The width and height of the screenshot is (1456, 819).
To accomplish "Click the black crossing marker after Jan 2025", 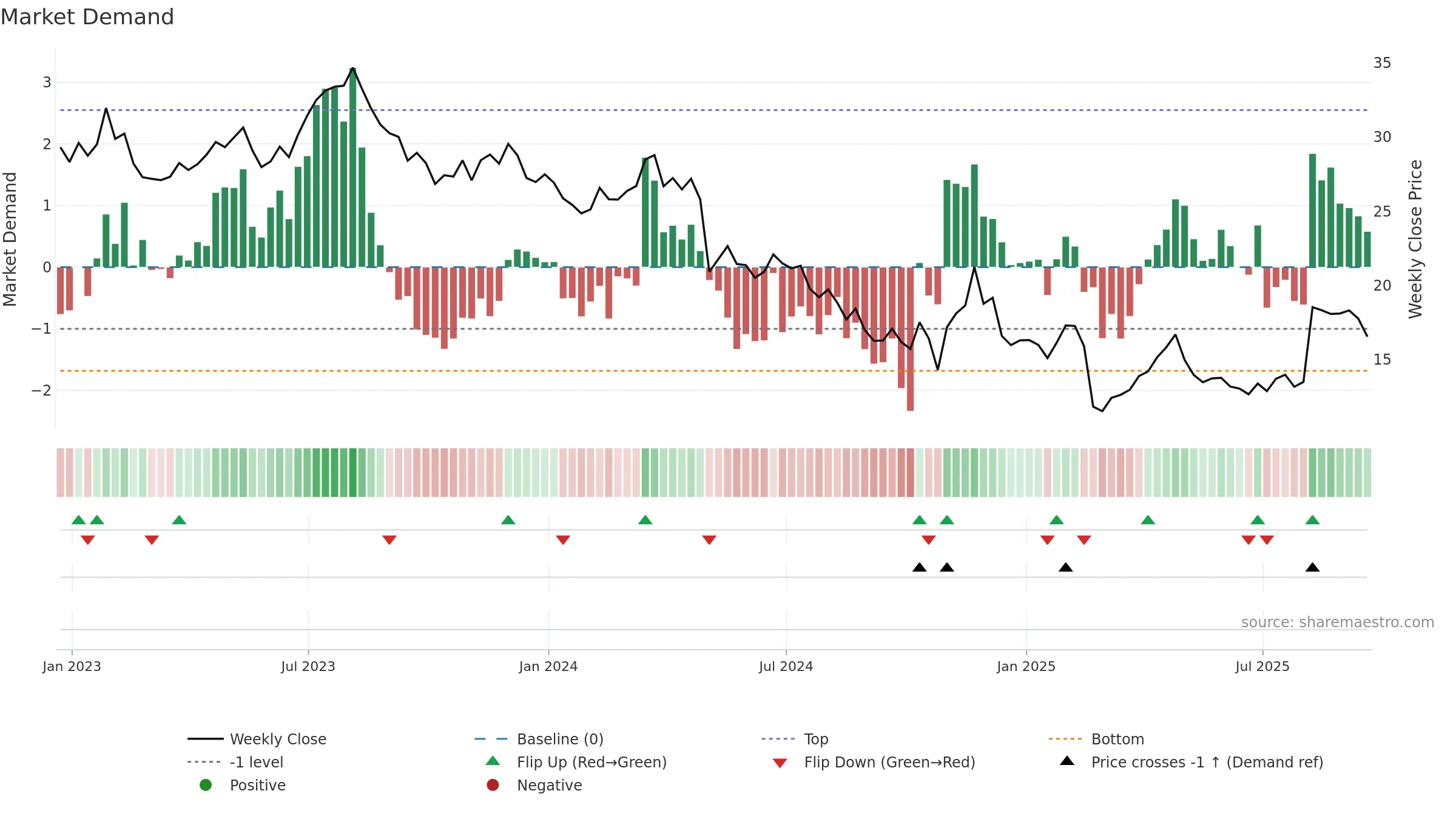I will coord(1066,567).
